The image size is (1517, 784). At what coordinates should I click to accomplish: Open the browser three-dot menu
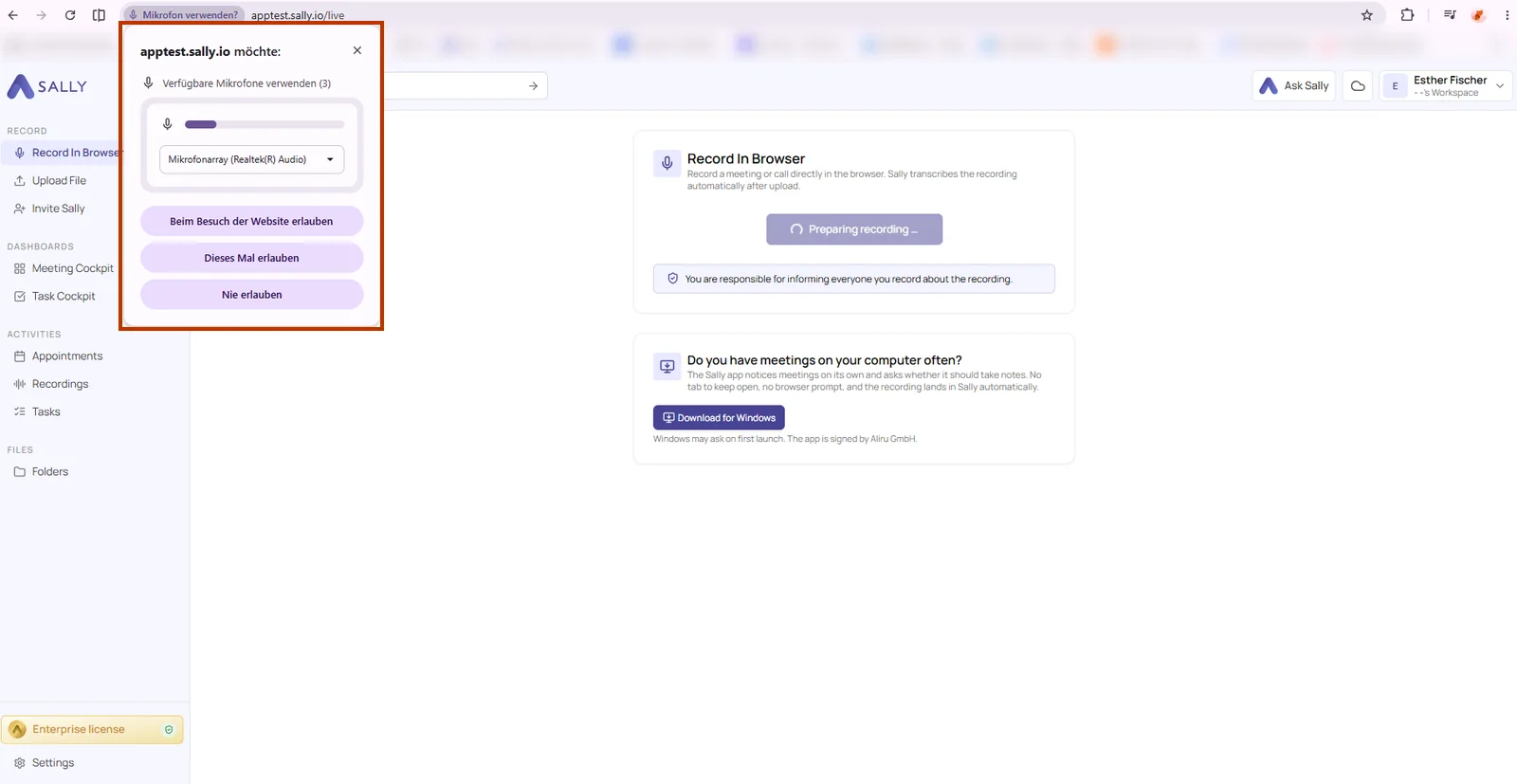[1507, 15]
